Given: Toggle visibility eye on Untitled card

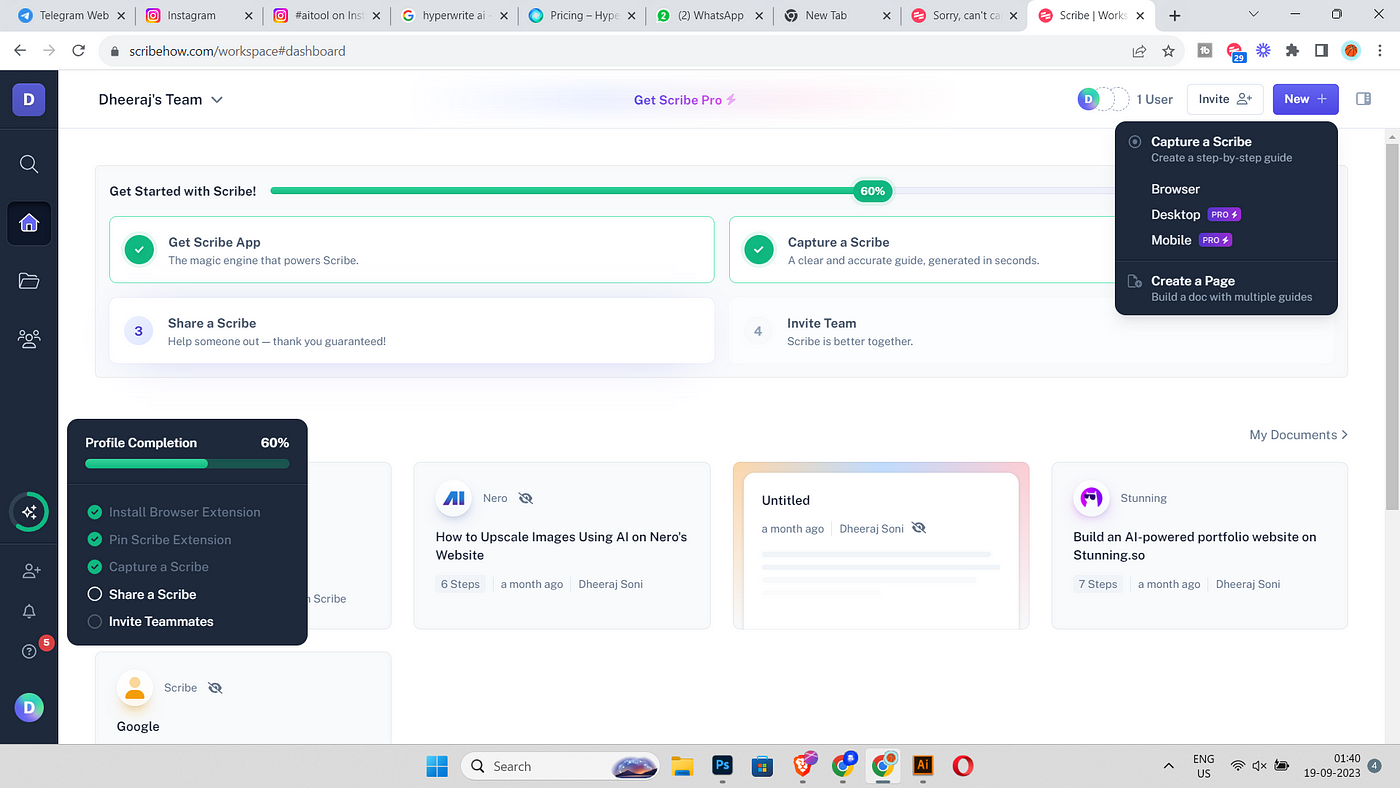Looking at the screenshot, I should pyautogui.click(x=919, y=528).
